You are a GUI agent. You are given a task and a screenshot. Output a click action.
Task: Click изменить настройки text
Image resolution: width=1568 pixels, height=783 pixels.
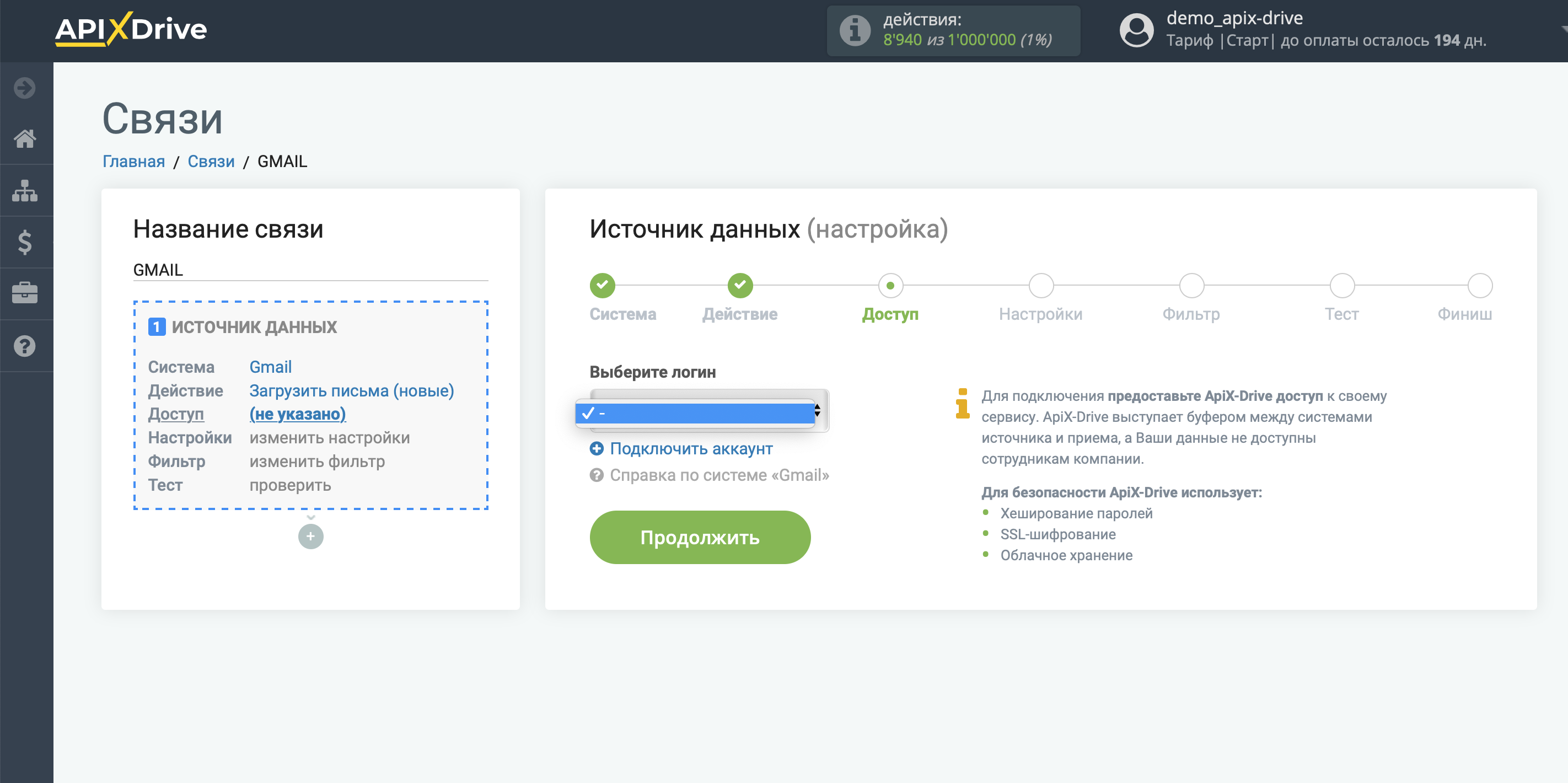[x=329, y=438]
